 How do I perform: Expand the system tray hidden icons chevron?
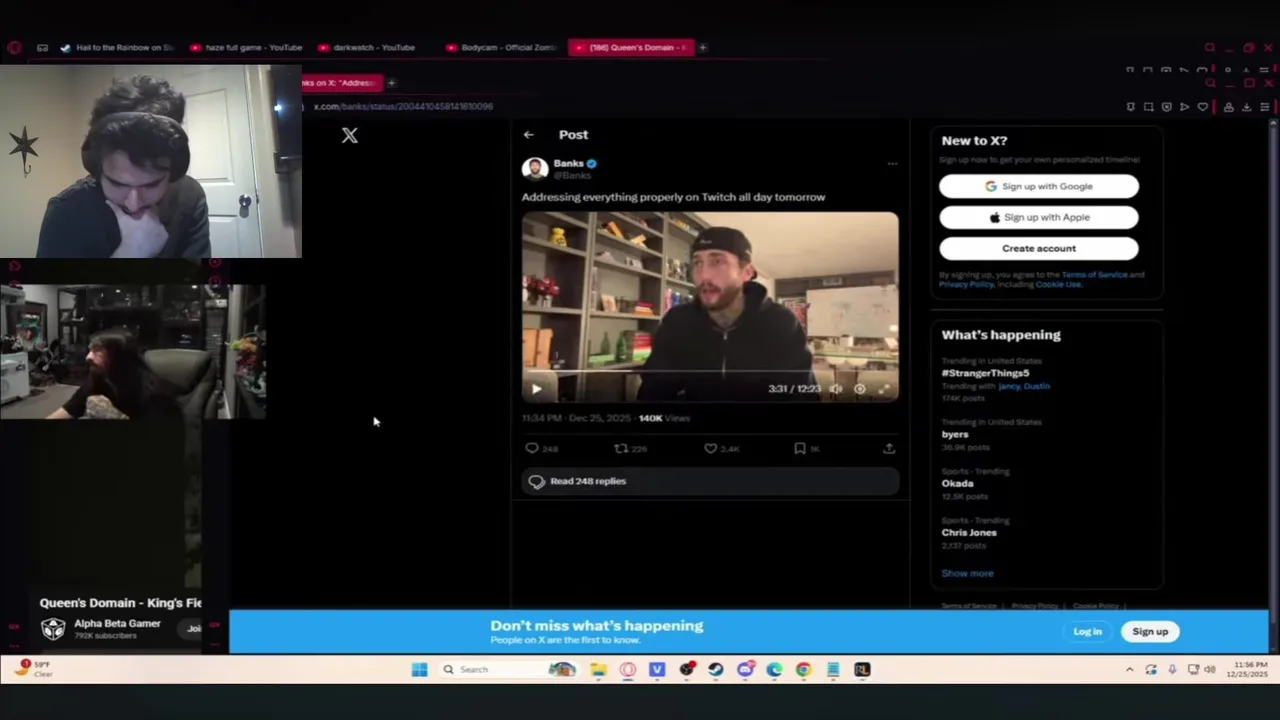(1129, 670)
